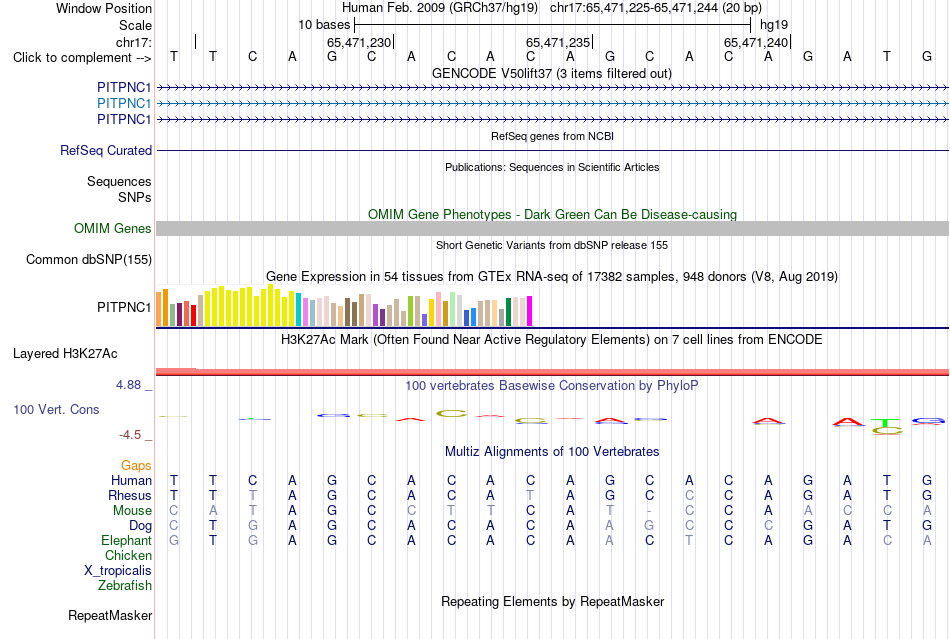The image size is (950, 639).
Task: Click the 'chr17:' ruler label
Action: pos(134,42)
